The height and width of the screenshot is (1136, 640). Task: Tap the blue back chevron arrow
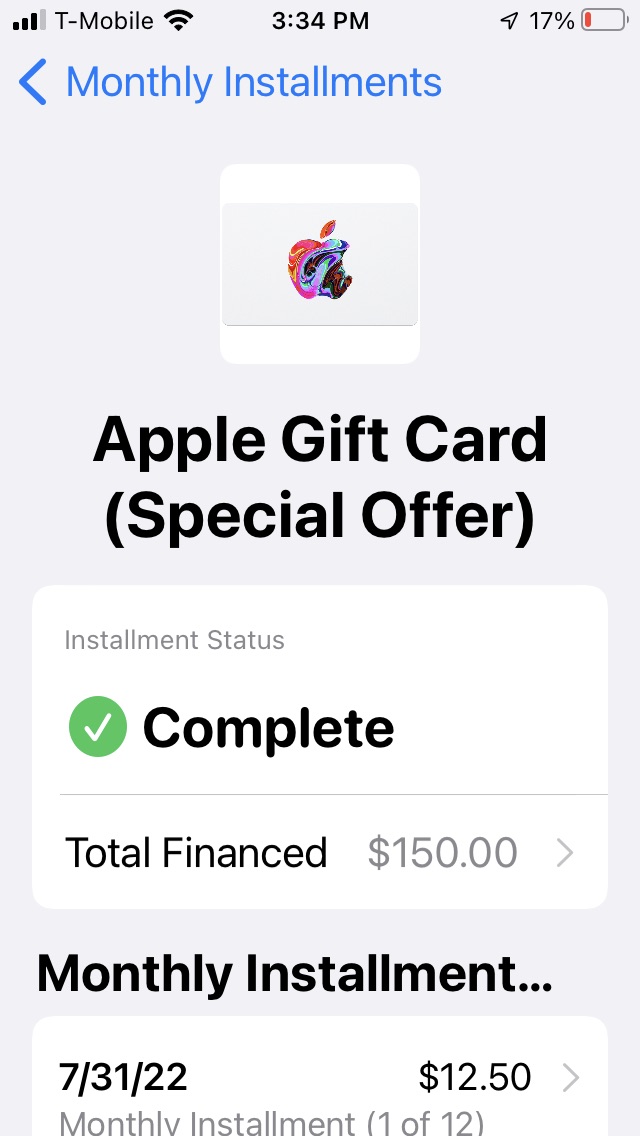click(33, 82)
